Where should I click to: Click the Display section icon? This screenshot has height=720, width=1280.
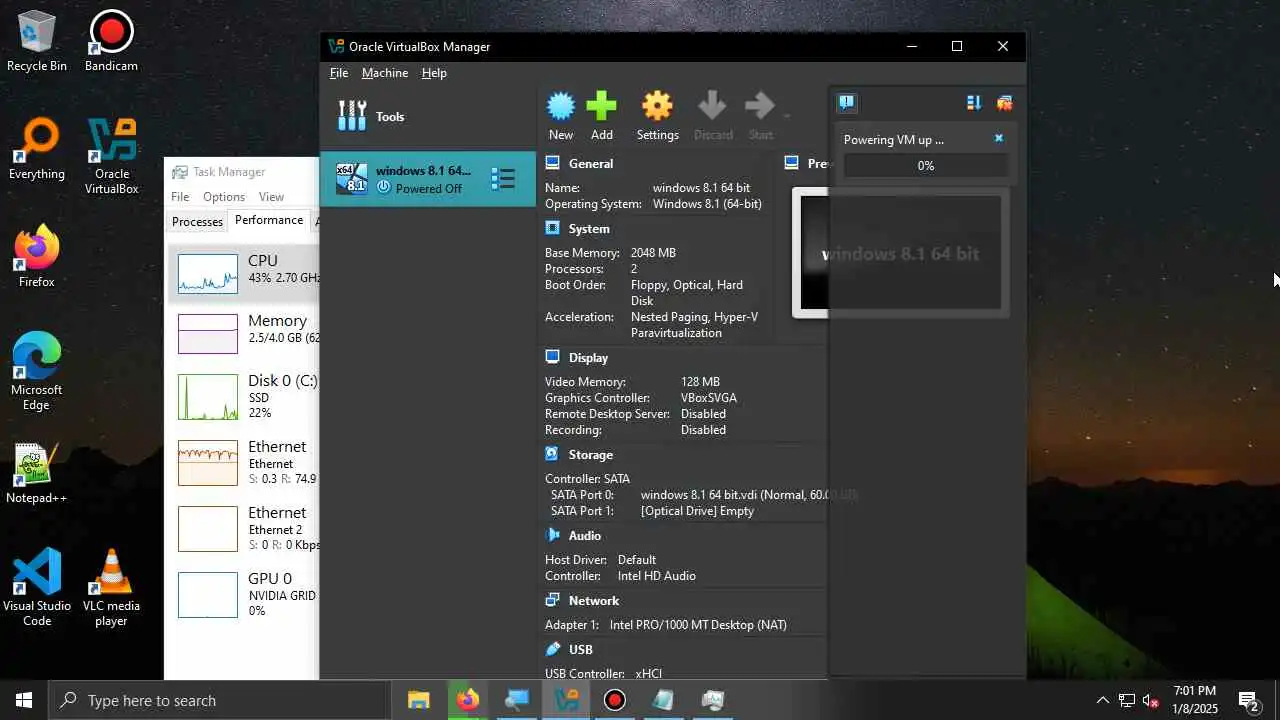[553, 357]
